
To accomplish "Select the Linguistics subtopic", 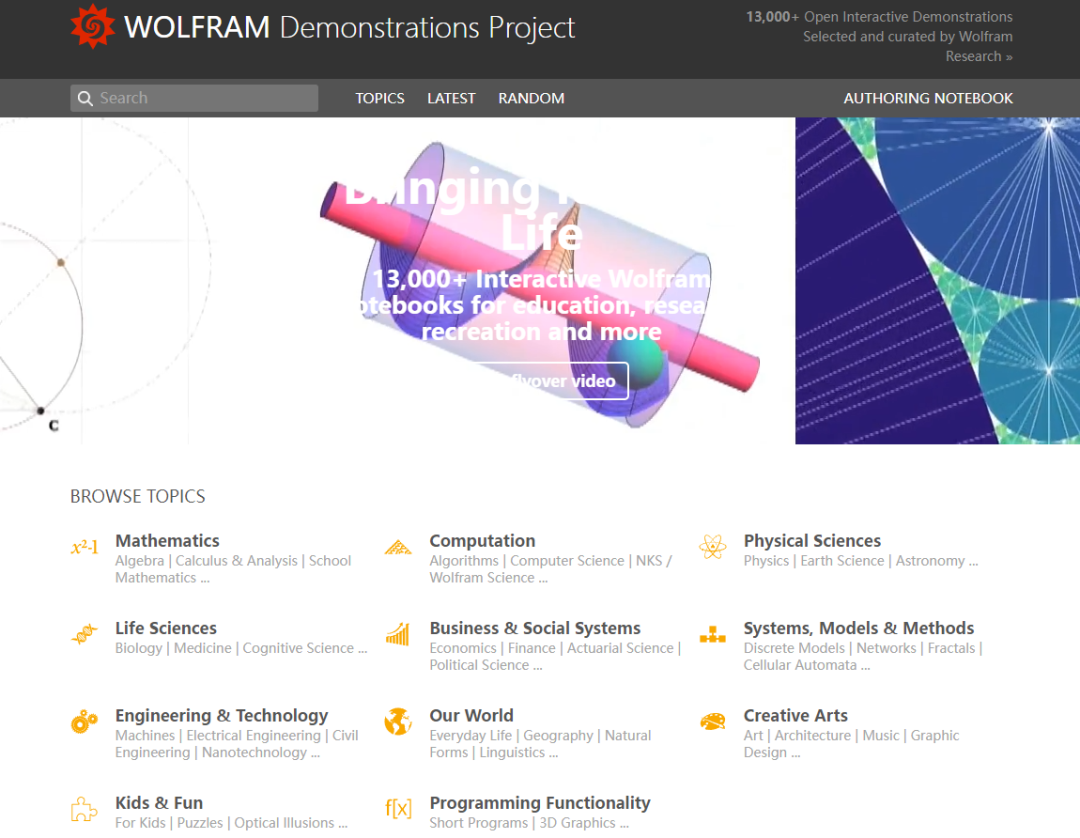I will pyautogui.click(x=512, y=752).
